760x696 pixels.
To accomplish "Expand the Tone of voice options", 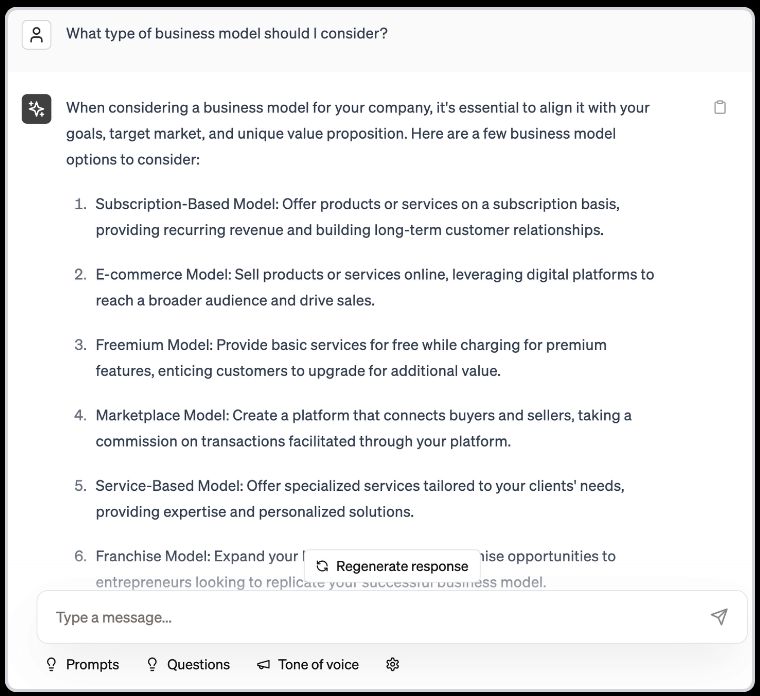I will [318, 664].
